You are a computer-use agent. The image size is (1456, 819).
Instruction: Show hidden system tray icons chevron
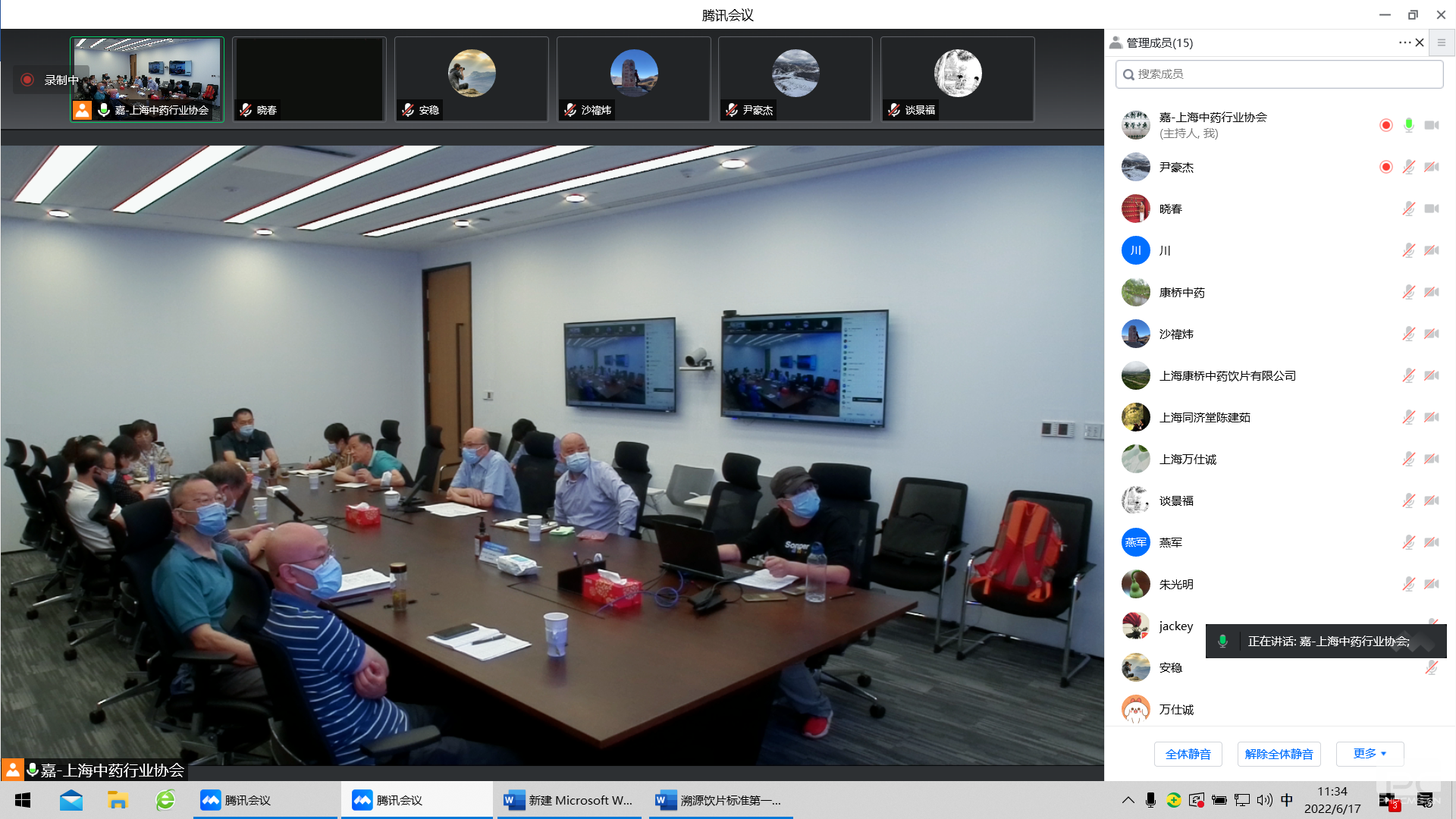click(x=1128, y=800)
